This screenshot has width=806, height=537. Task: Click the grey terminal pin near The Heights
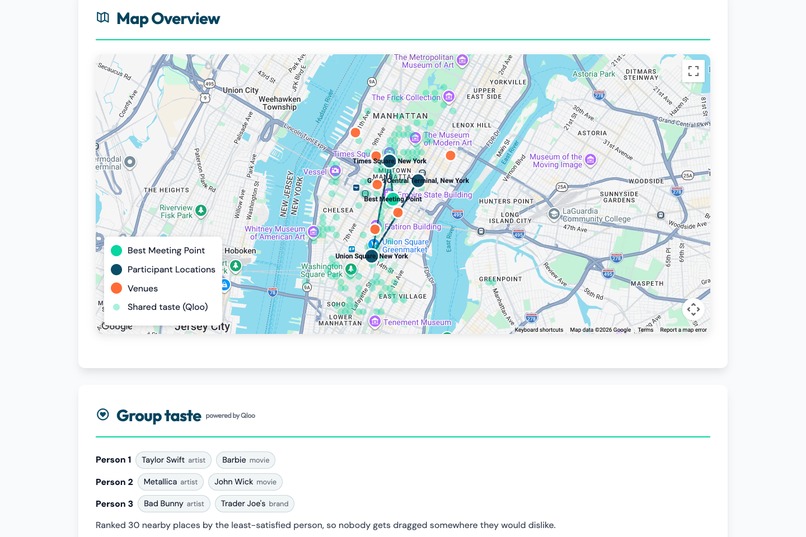[130, 162]
